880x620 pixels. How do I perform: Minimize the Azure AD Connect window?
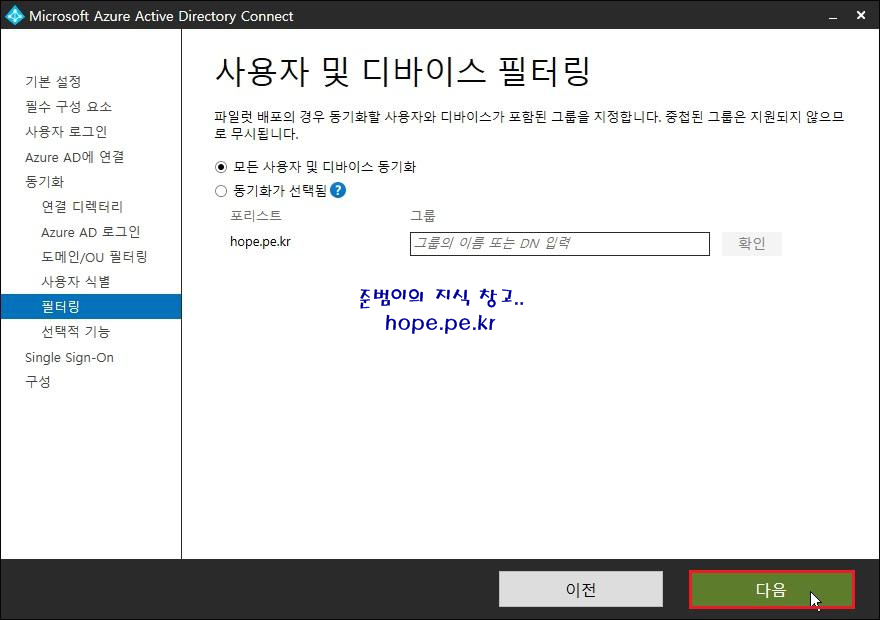[833, 16]
